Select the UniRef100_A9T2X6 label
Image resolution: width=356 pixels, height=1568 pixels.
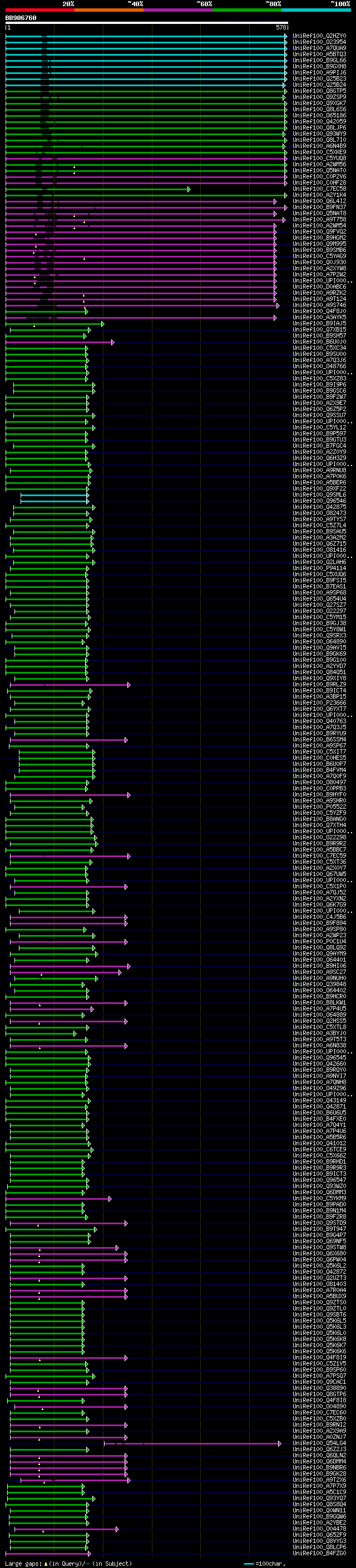[319, 1479]
